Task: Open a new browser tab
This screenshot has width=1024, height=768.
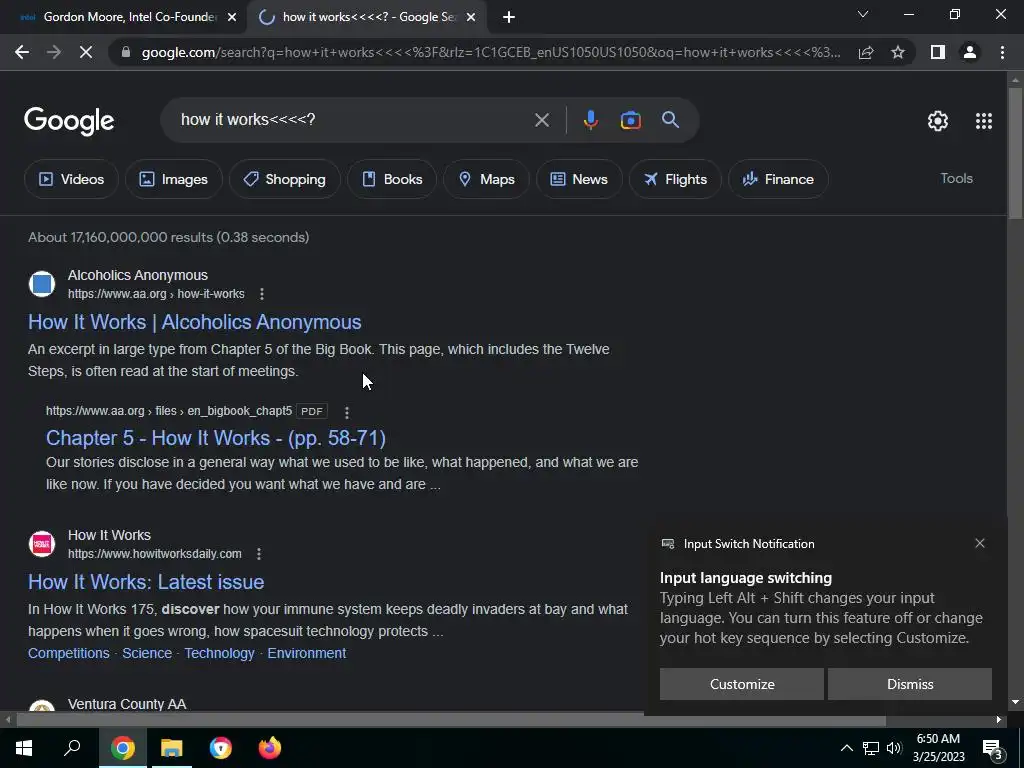Action: point(509,18)
